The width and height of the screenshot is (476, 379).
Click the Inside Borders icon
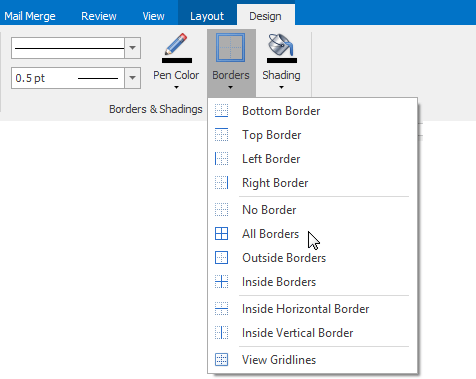[x=221, y=282]
